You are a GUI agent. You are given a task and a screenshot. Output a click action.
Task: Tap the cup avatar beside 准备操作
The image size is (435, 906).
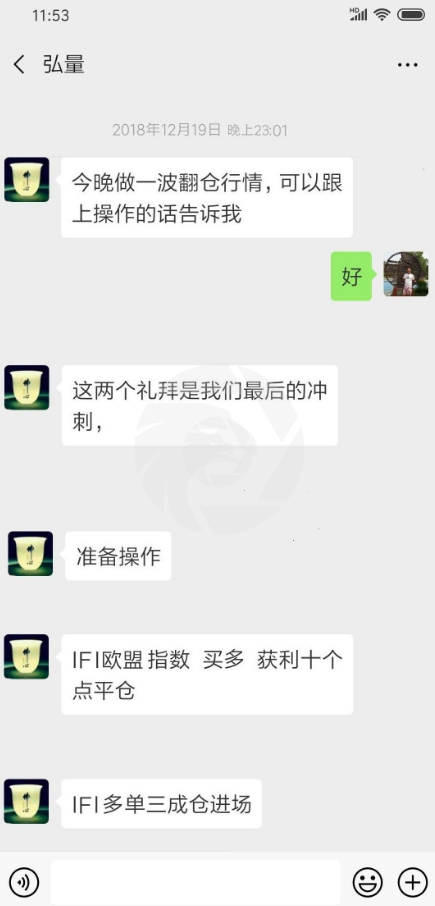point(30,554)
